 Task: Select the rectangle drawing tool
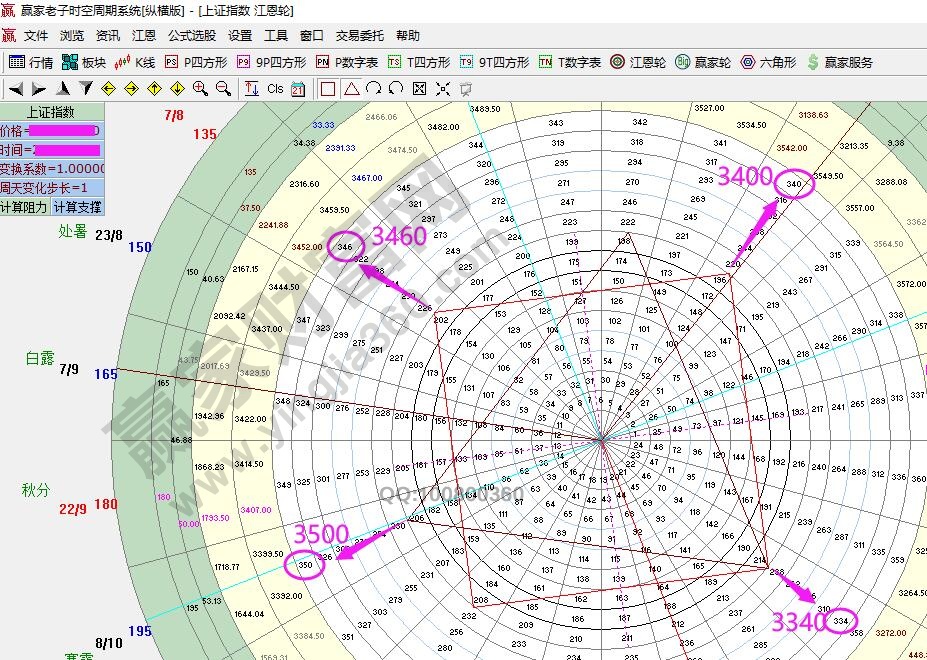pos(330,88)
